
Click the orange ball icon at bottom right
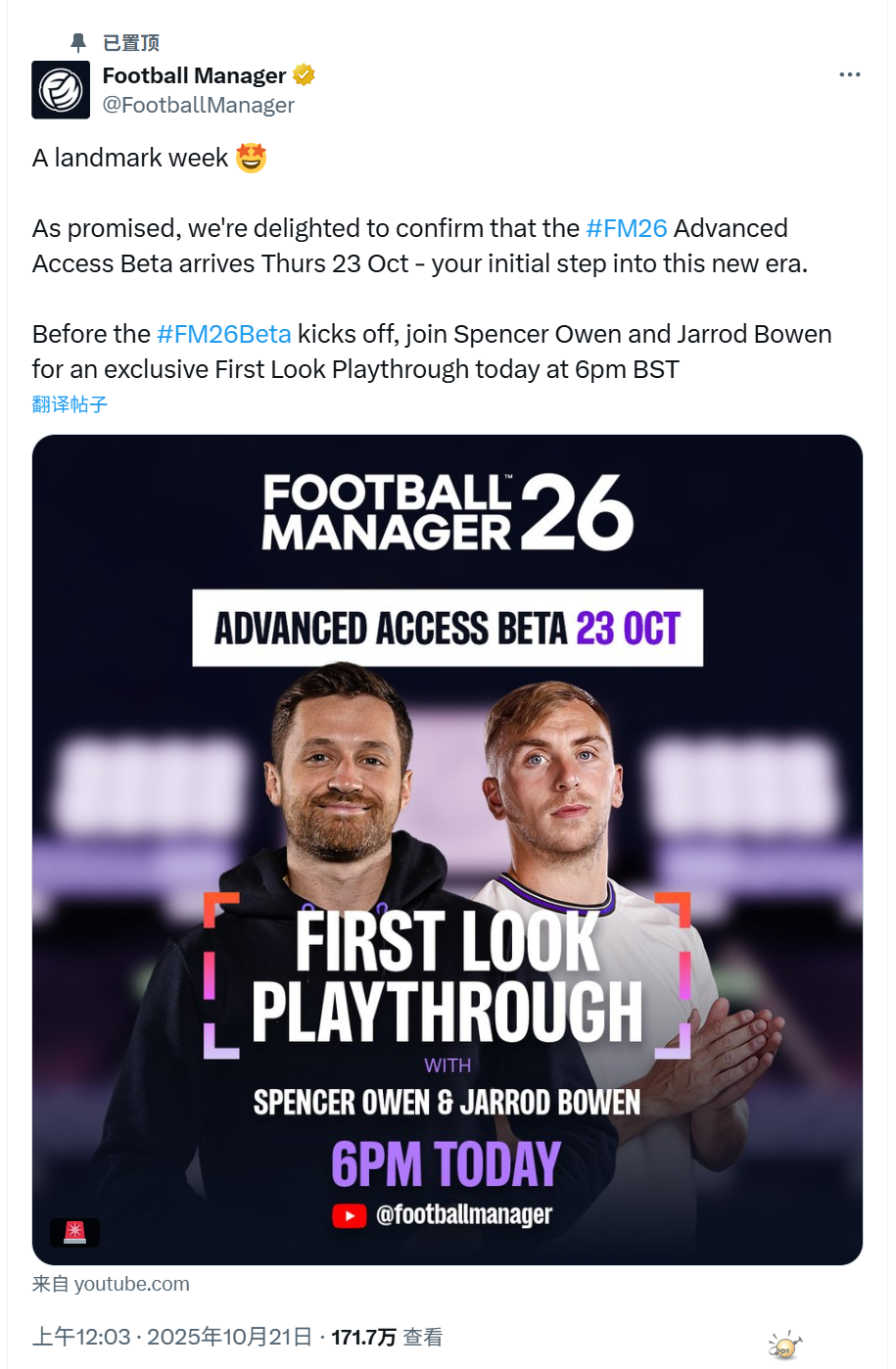point(784,1345)
